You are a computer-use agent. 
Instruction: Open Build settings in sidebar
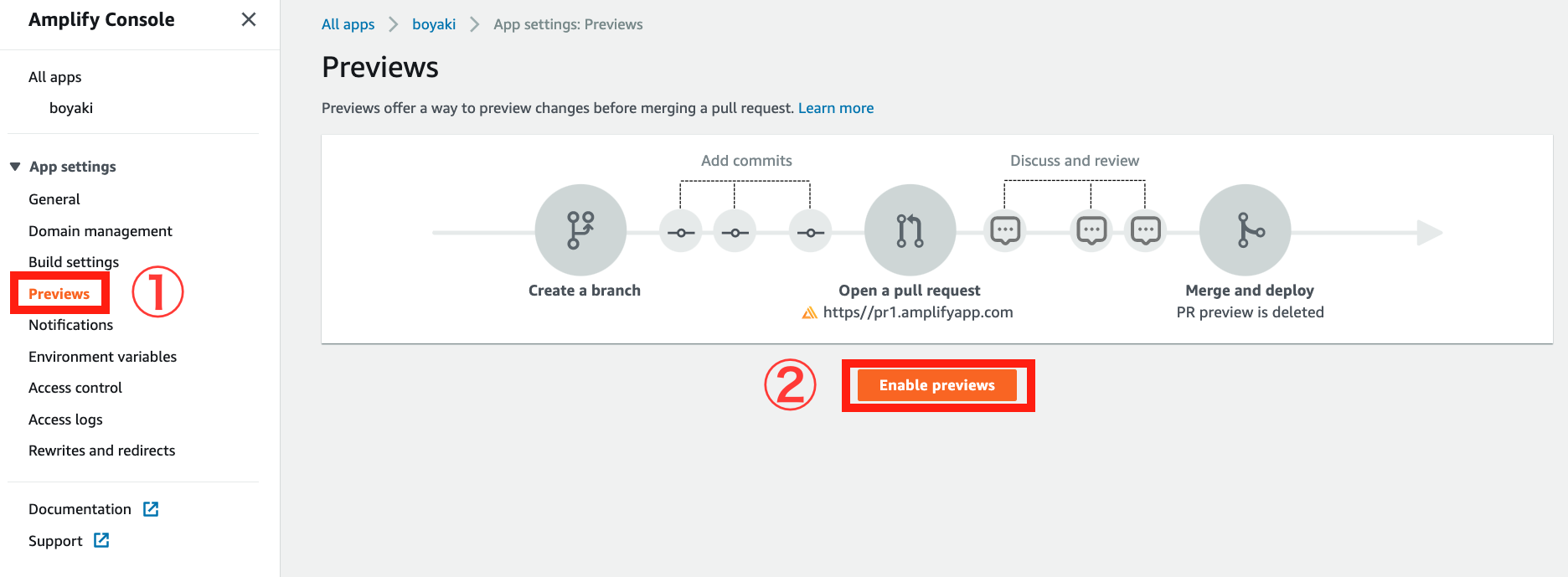[74, 262]
